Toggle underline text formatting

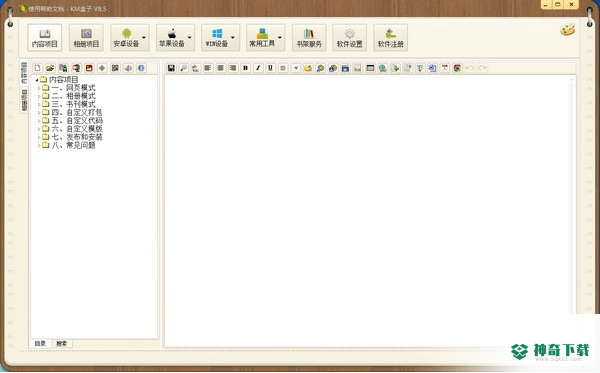270,68
